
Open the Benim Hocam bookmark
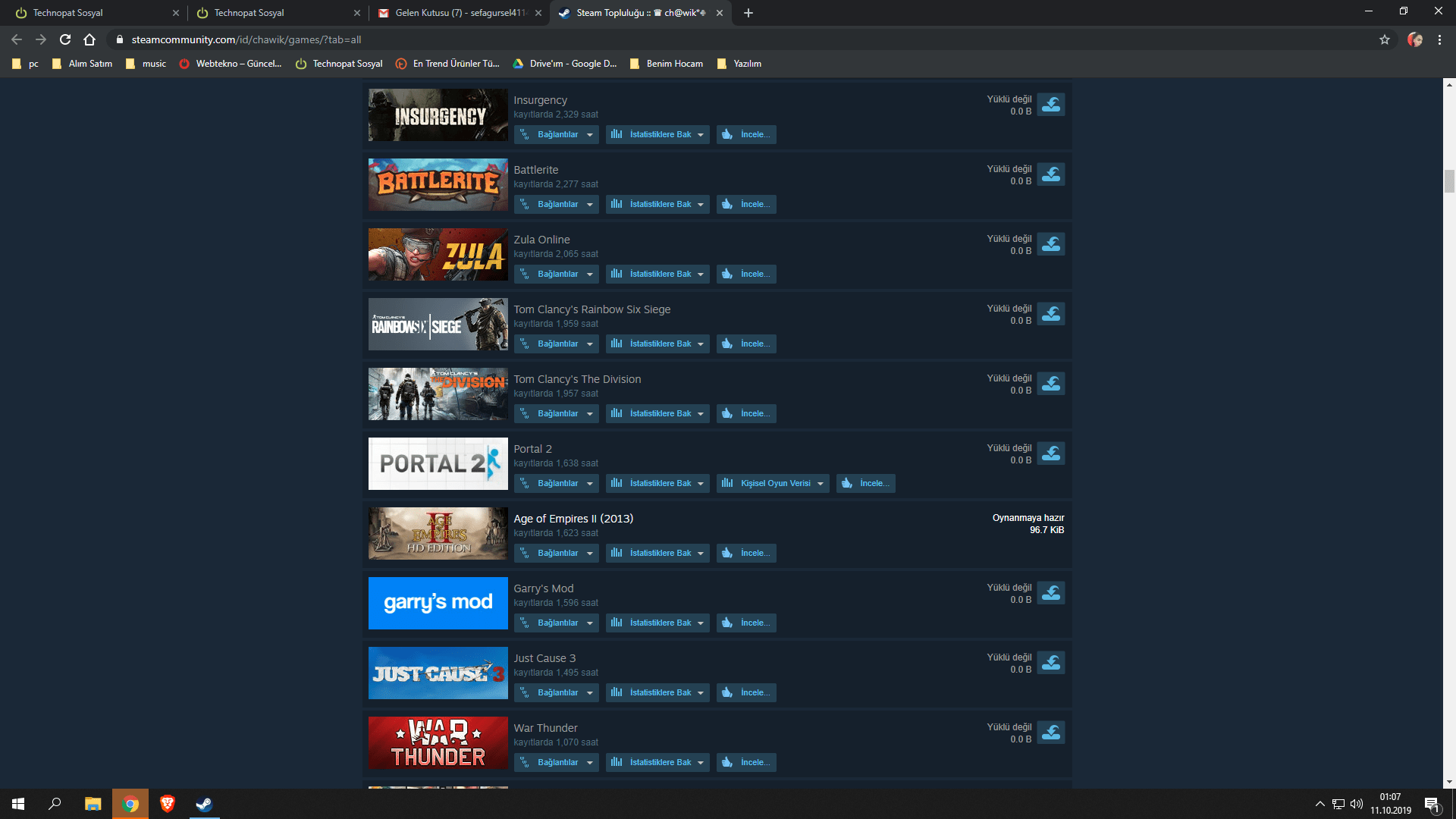click(x=666, y=64)
